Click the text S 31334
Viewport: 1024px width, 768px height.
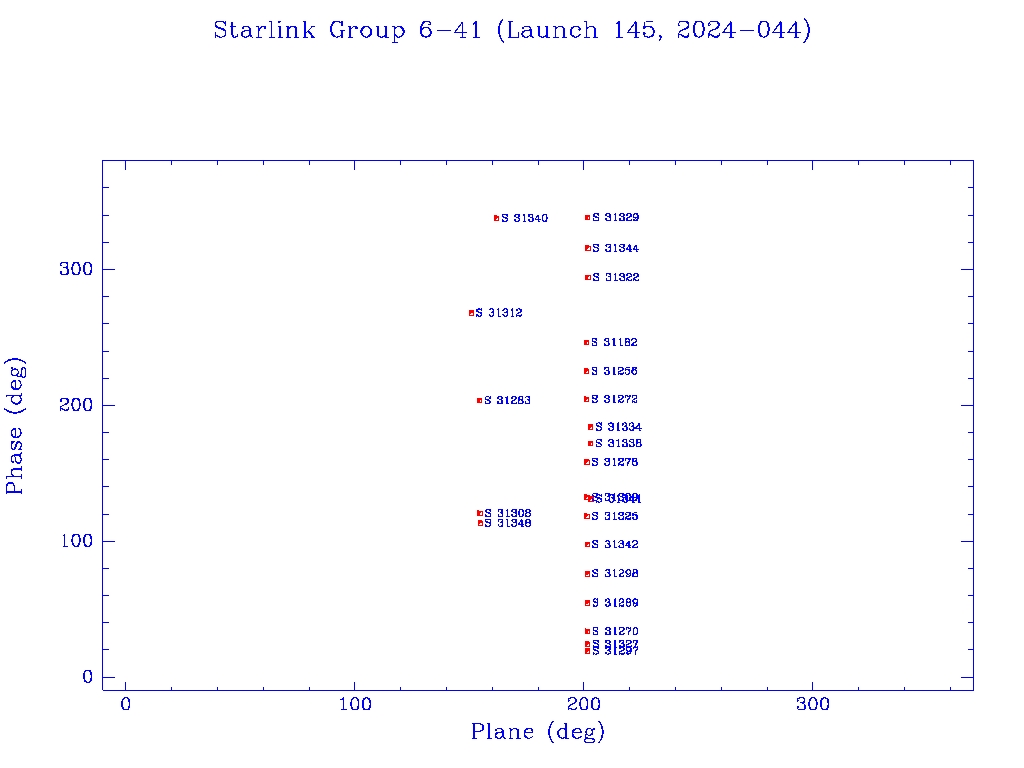(618, 428)
